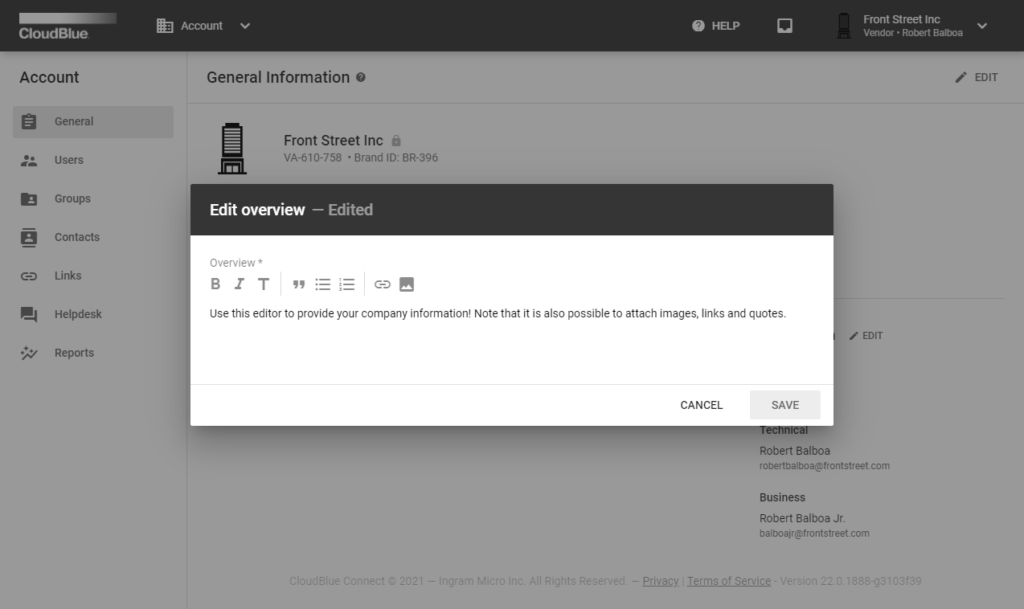Image resolution: width=1024 pixels, height=609 pixels.
Task: Insert a hyperlink using link icon
Action: (382, 284)
